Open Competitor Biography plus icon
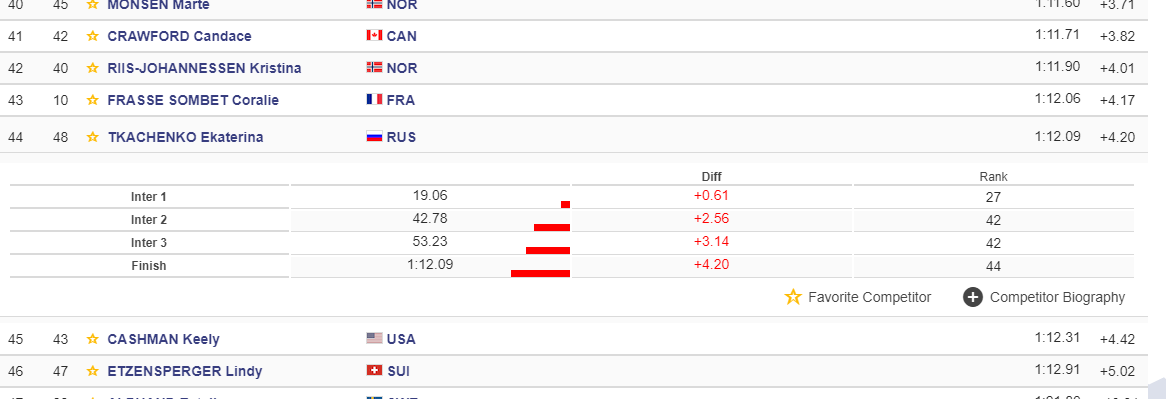This screenshot has height=399, width=1166. (972, 297)
